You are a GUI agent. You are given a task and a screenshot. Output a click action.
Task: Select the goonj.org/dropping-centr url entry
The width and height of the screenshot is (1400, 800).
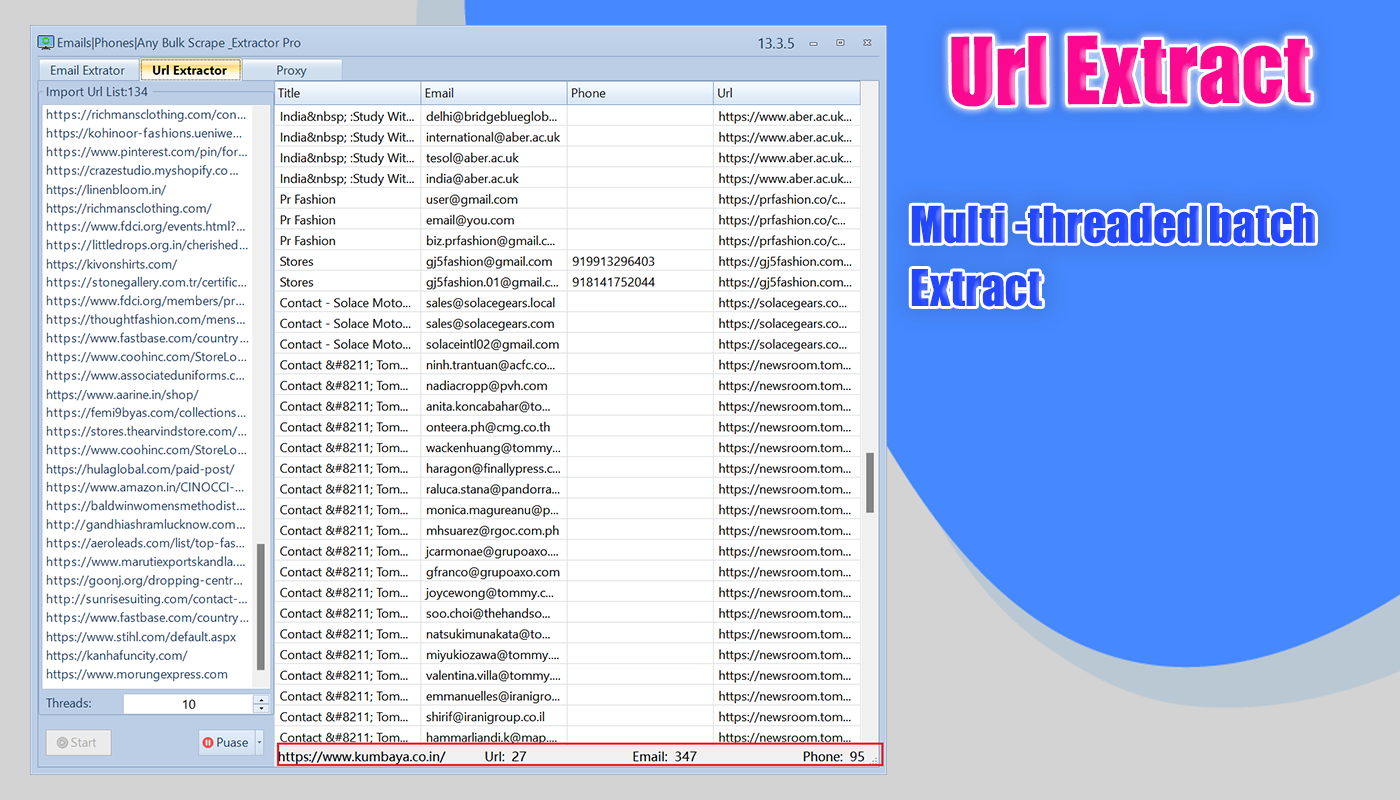click(x=147, y=580)
